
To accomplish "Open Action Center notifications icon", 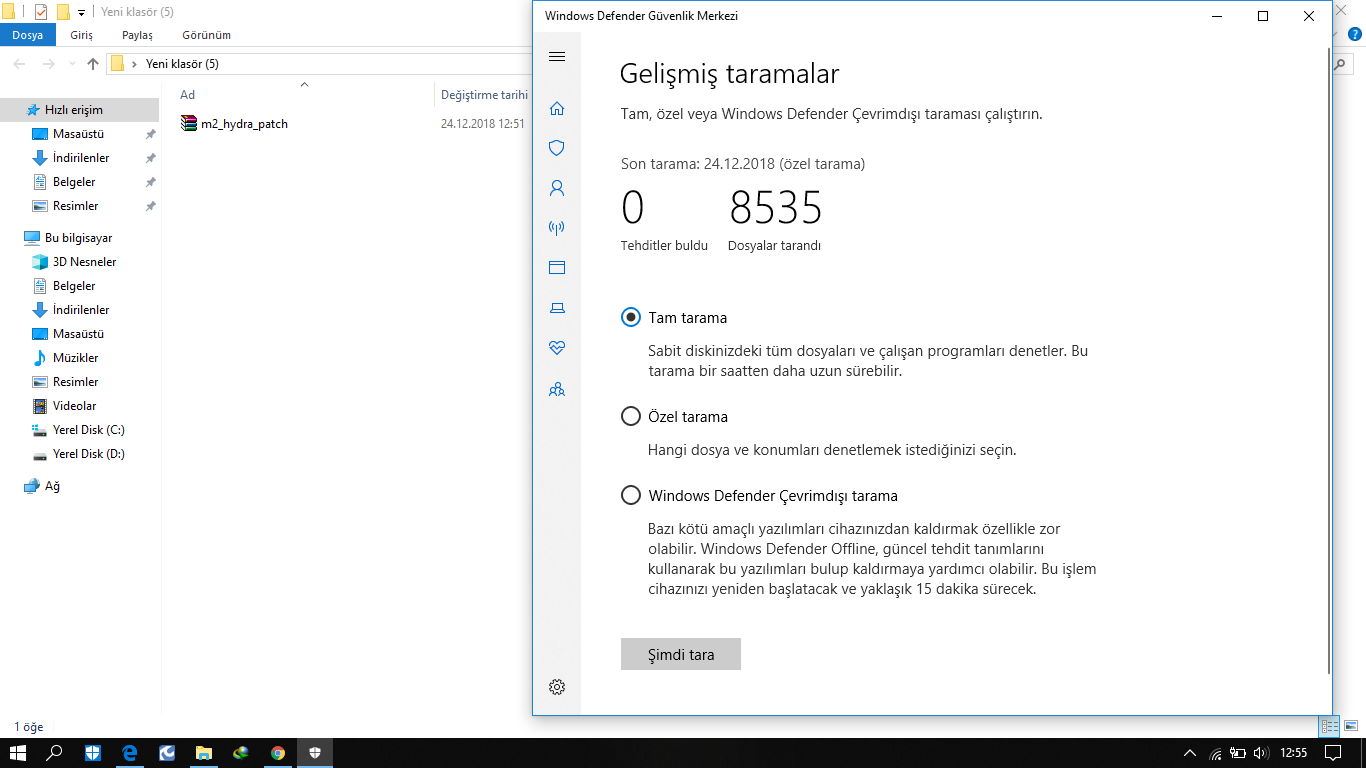I will click(1332, 753).
